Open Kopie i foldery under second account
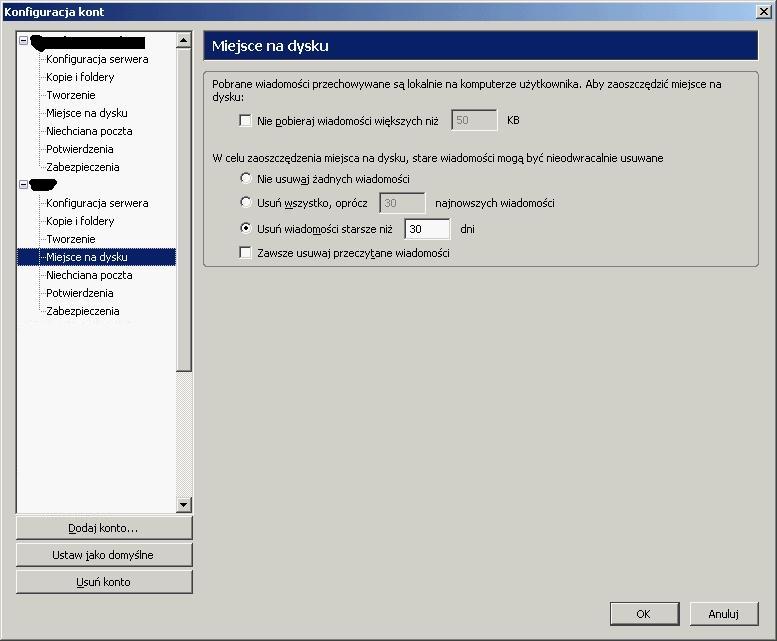This screenshot has width=777, height=641. tap(80, 221)
